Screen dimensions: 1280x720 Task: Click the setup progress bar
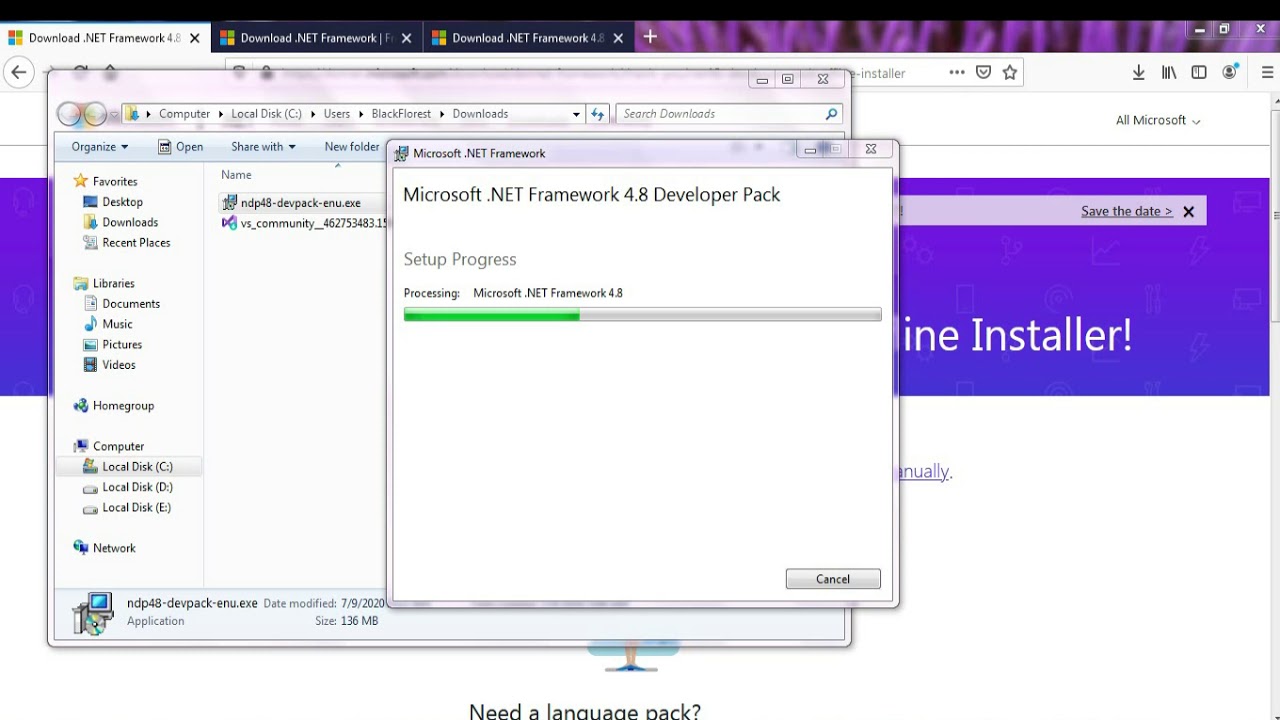coord(642,315)
